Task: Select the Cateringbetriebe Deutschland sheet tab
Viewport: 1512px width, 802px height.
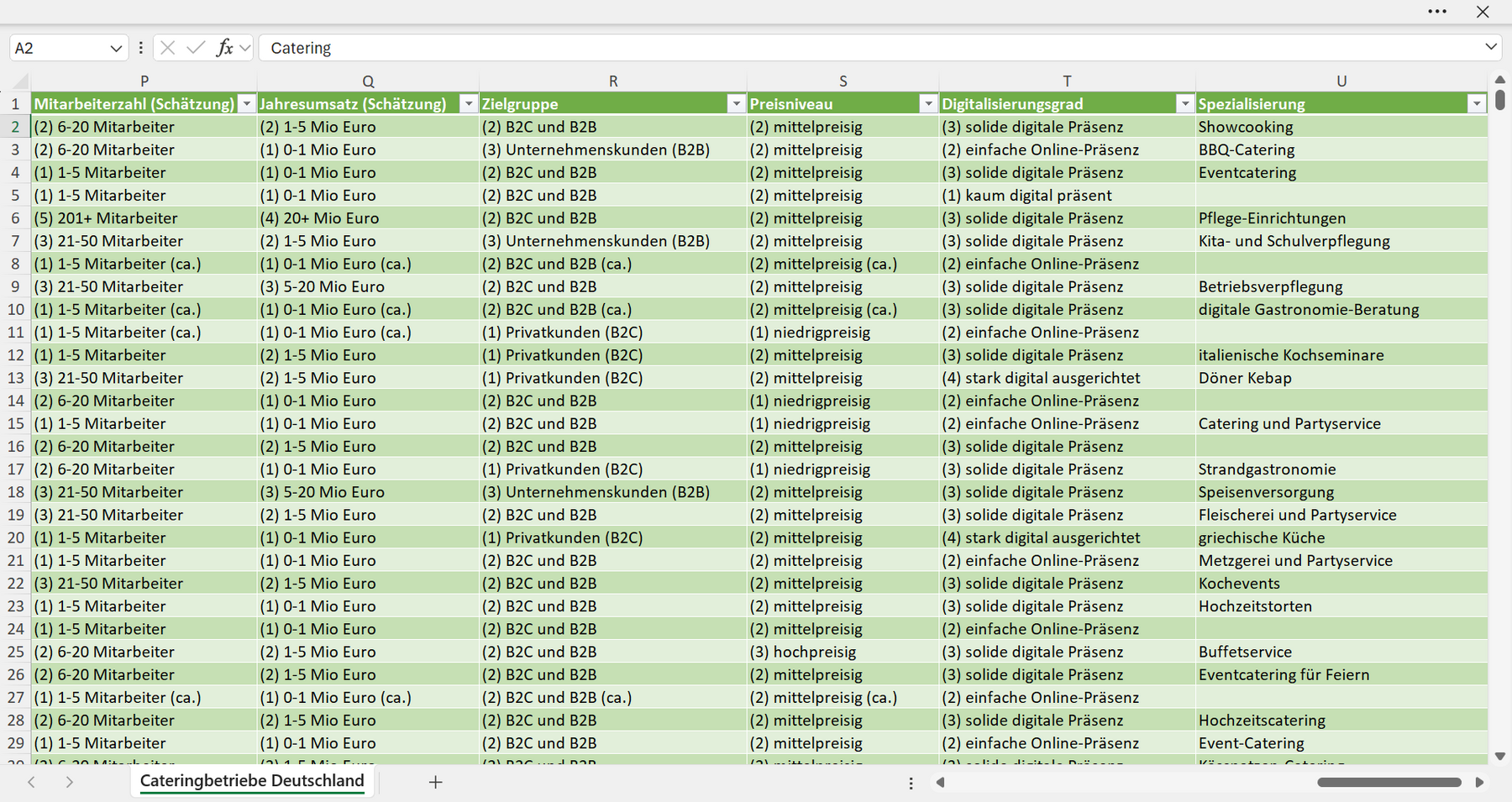Action: pos(252,781)
